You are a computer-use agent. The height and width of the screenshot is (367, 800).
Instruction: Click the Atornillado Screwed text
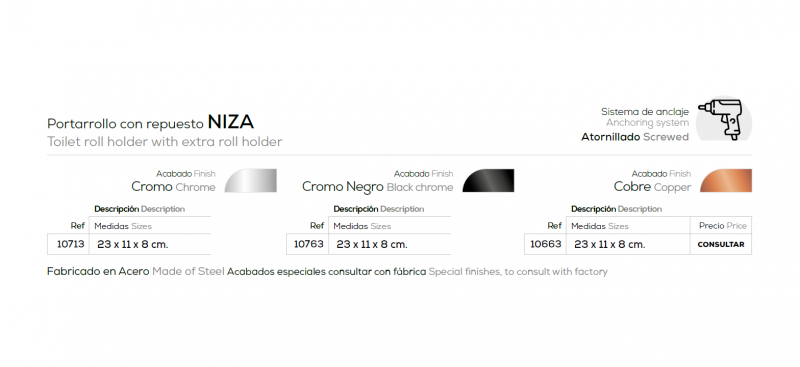[635, 137]
